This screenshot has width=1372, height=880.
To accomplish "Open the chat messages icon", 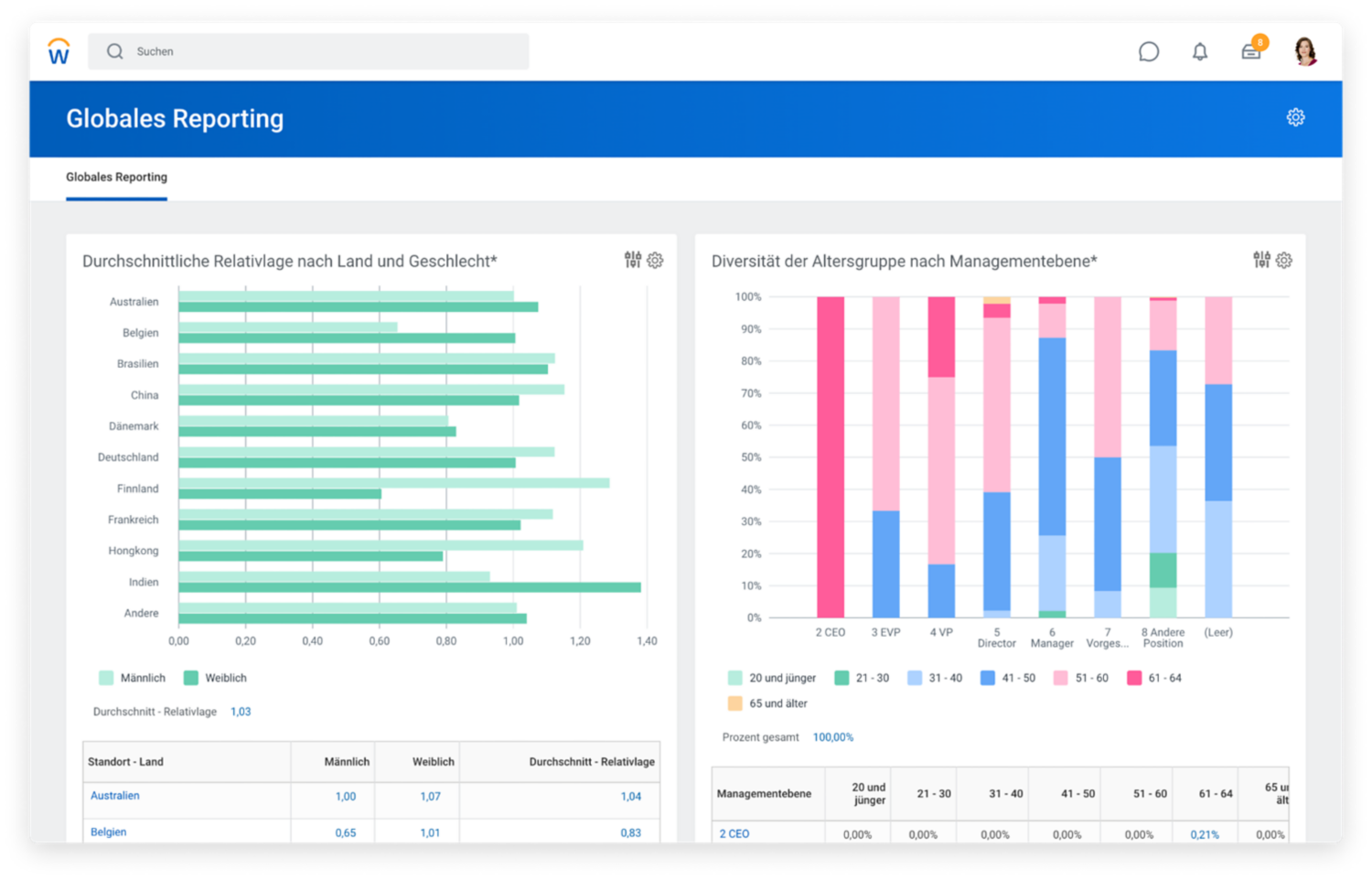I will 1149,52.
